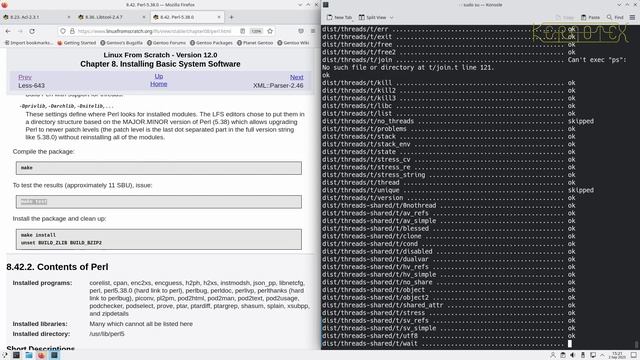This screenshot has width=640, height=360.
Task: Click the 'make' command code box
Action: coord(159,168)
